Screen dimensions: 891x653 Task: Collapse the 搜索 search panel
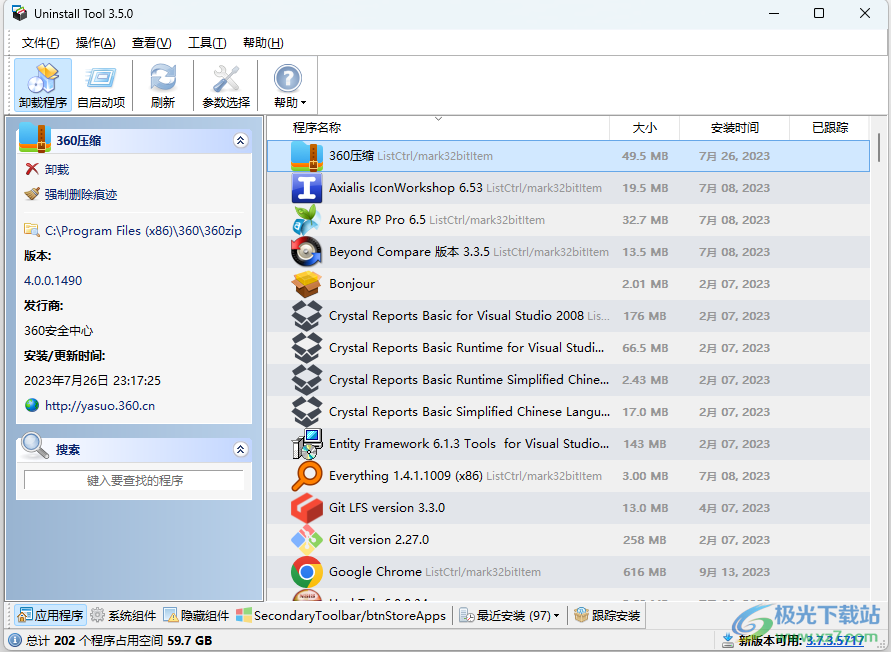tap(240, 450)
